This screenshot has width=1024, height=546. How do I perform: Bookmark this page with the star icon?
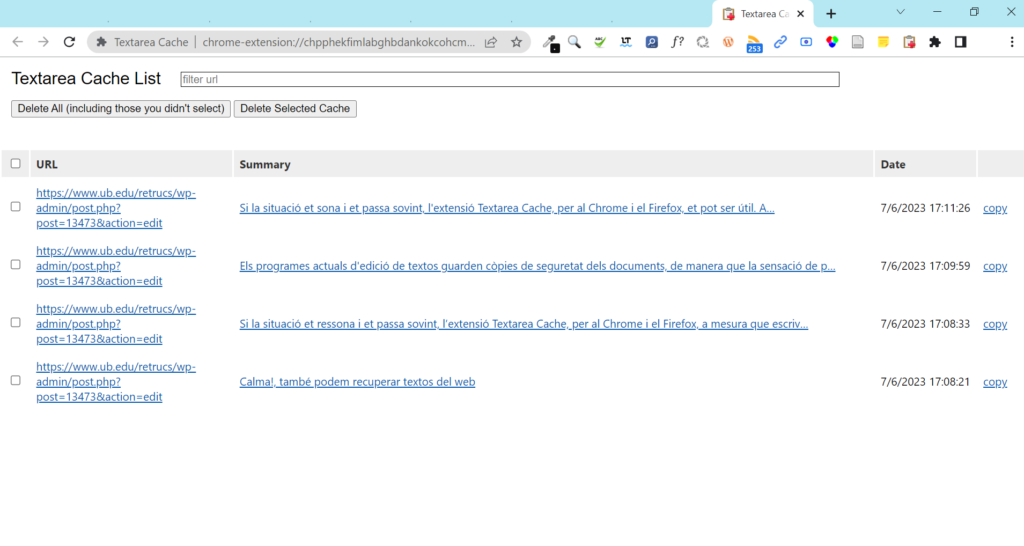pyautogui.click(x=516, y=42)
